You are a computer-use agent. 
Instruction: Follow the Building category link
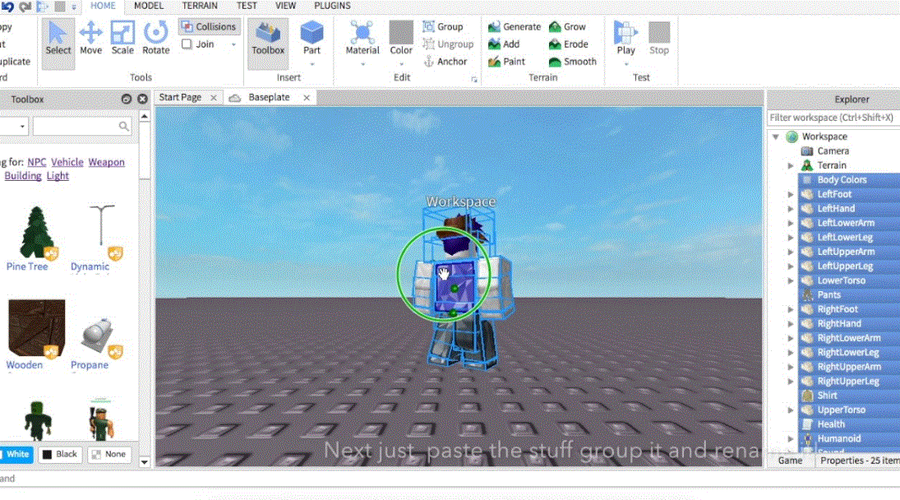(23, 176)
